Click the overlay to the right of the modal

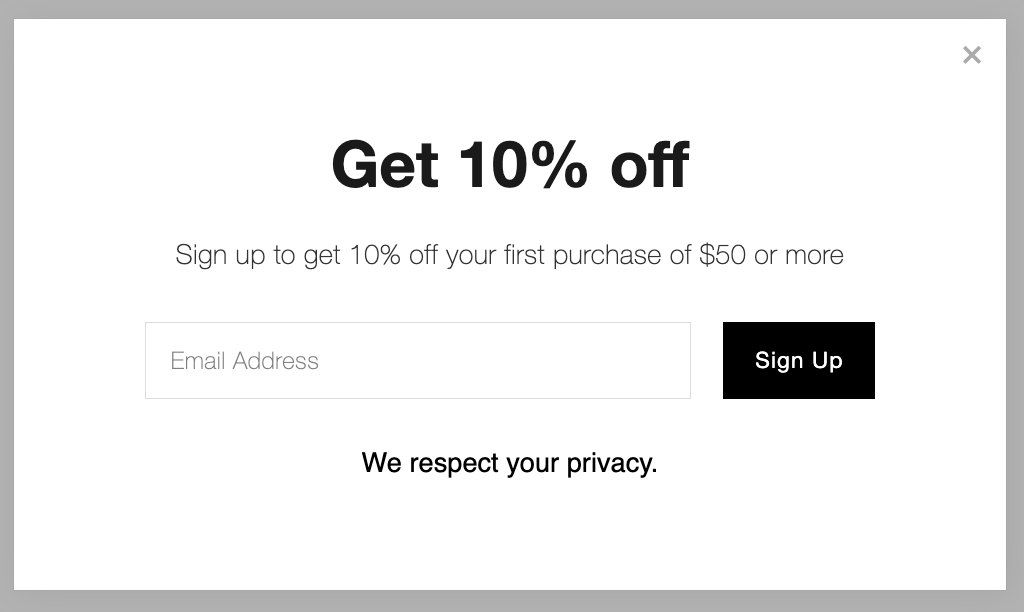point(1013,300)
